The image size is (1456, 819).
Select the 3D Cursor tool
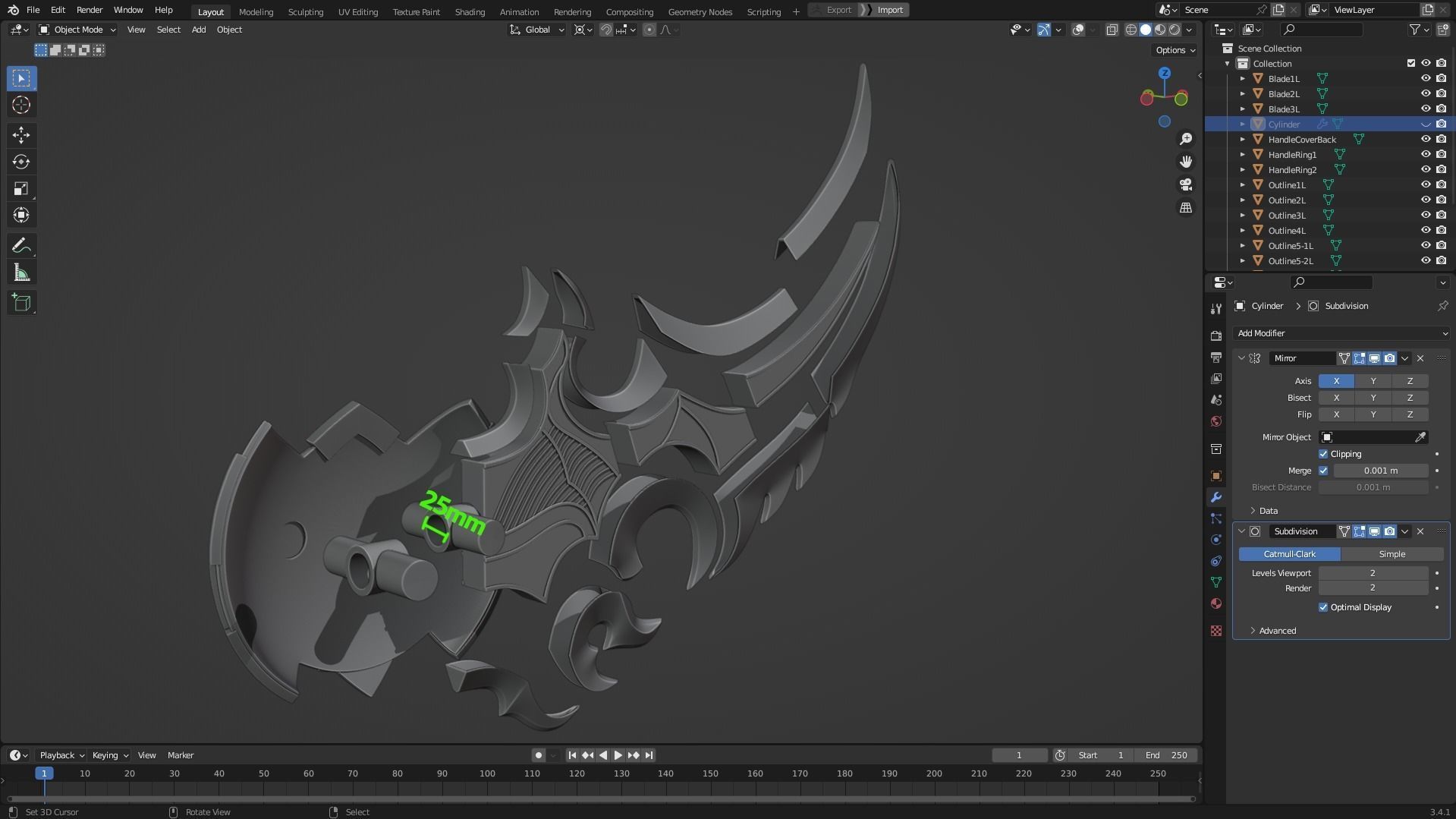pyautogui.click(x=21, y=105)
